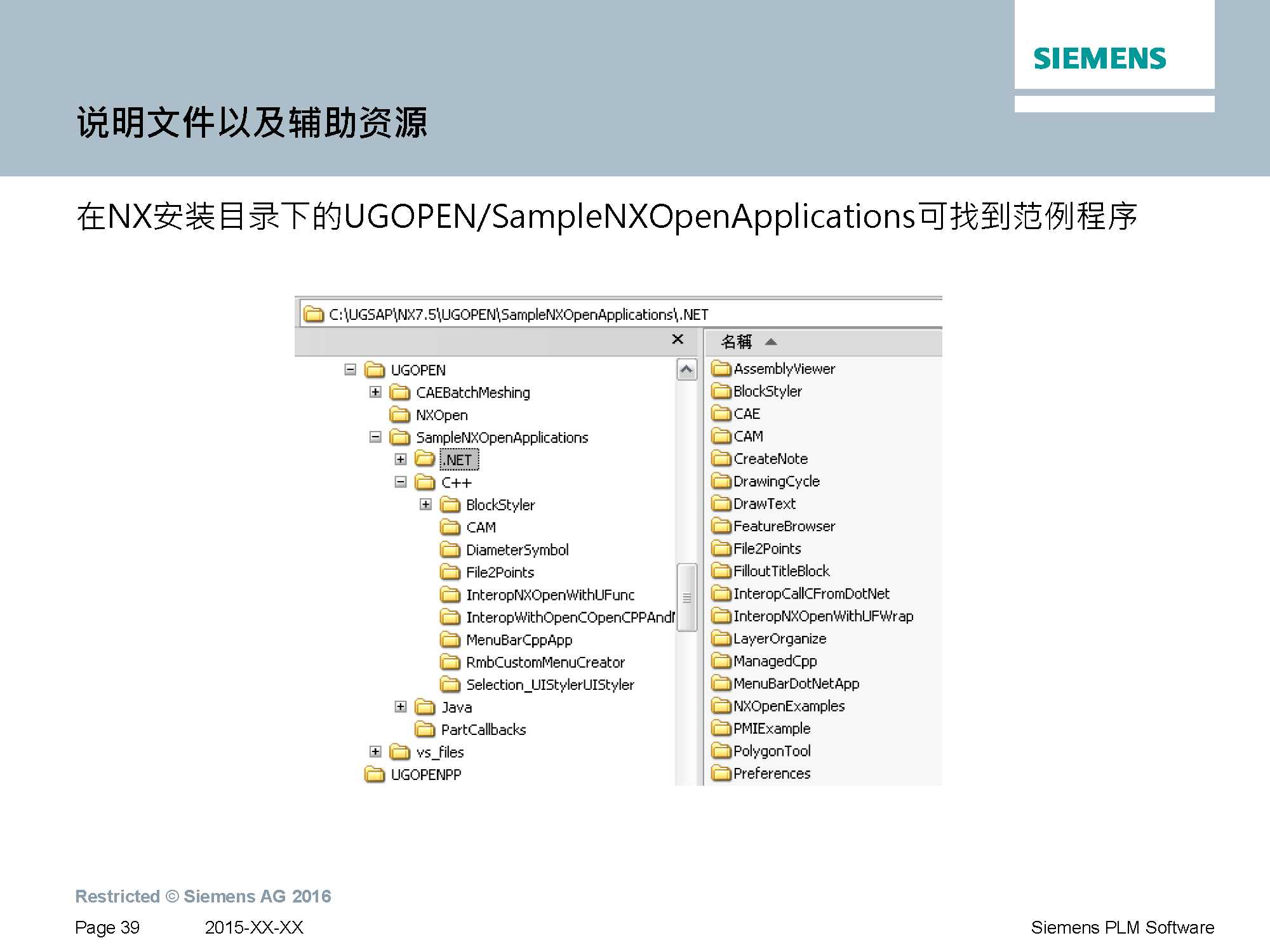Select the InteropNXOpenWithUFunc tree item
The height and width of the screenshot is (952, 1270).
pyautogui.click(x=550, y=595)
